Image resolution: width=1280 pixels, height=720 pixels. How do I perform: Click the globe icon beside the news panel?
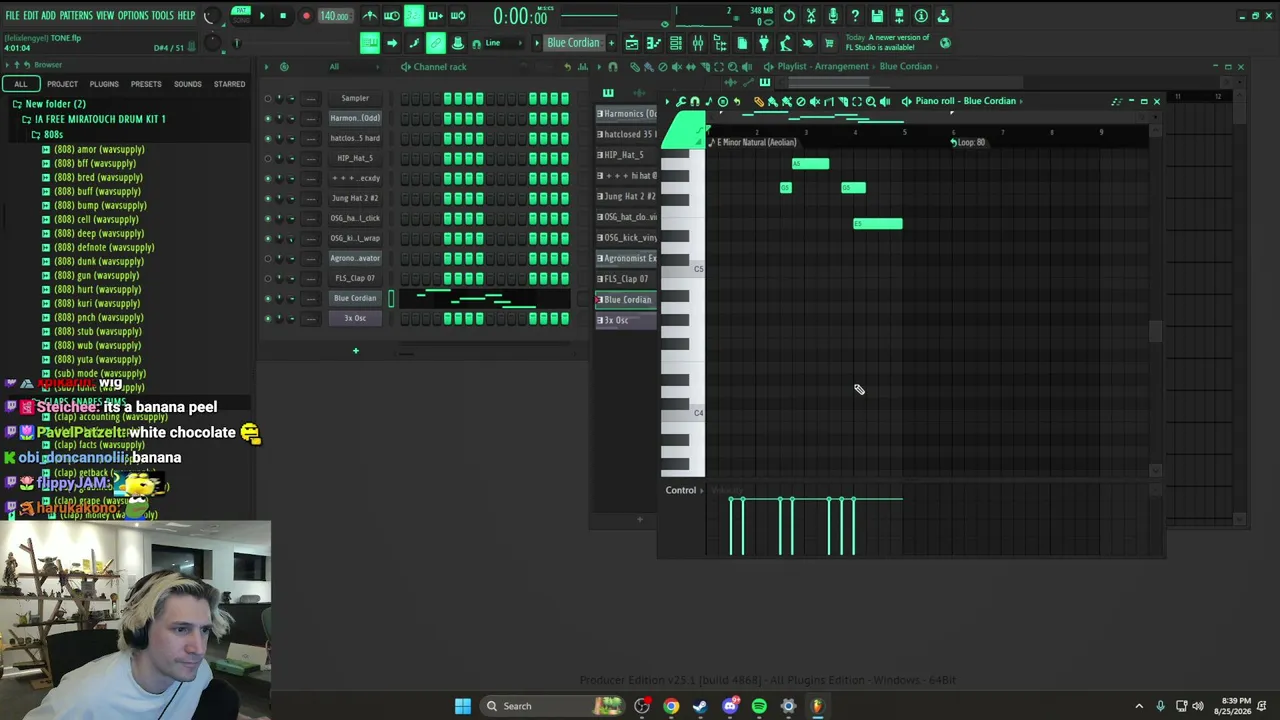click(x=946, y=43)
